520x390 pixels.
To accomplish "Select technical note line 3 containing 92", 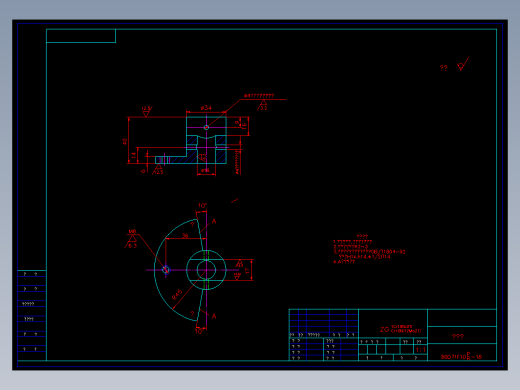I will point(369,252).
